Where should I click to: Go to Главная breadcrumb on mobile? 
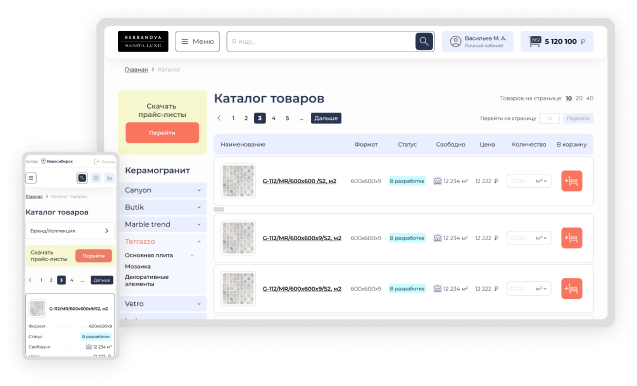click(34, 196)
